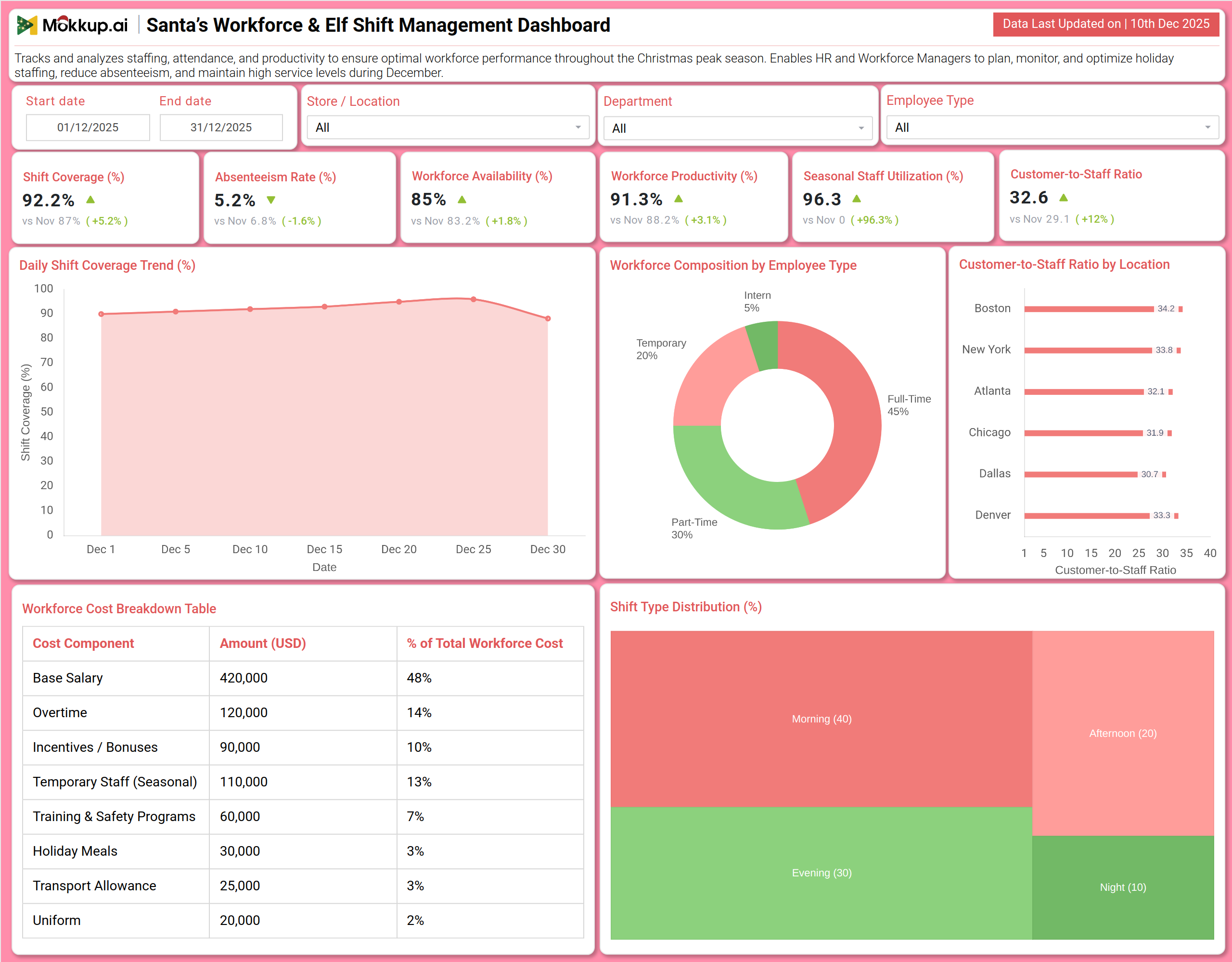Click the Customer-to-Staff Ratio by Location title
The width and height of the screenshot is (1232, 962).
(x=1065, y=265)
